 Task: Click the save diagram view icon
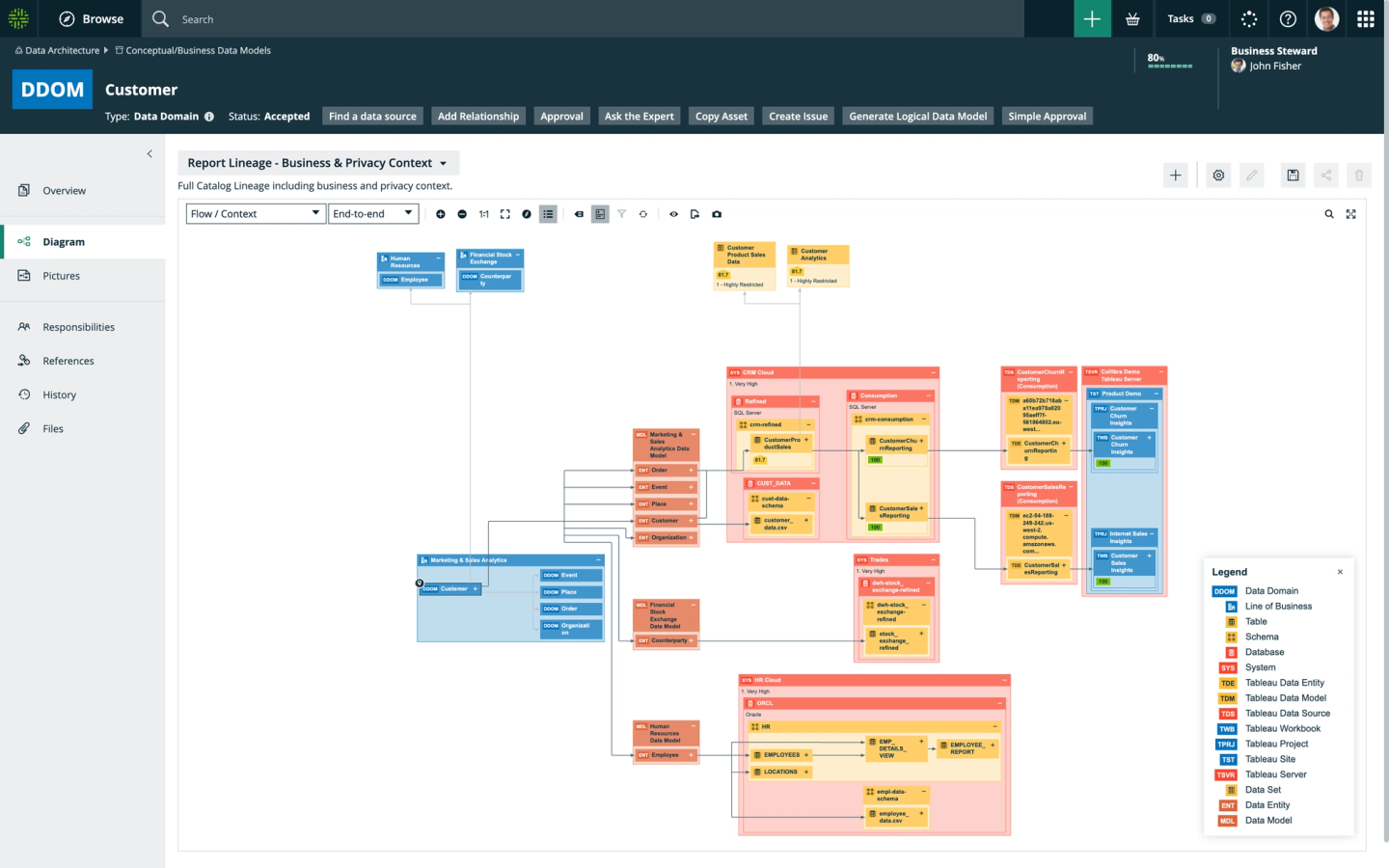pyautogui.click(x=1293, y=176)
